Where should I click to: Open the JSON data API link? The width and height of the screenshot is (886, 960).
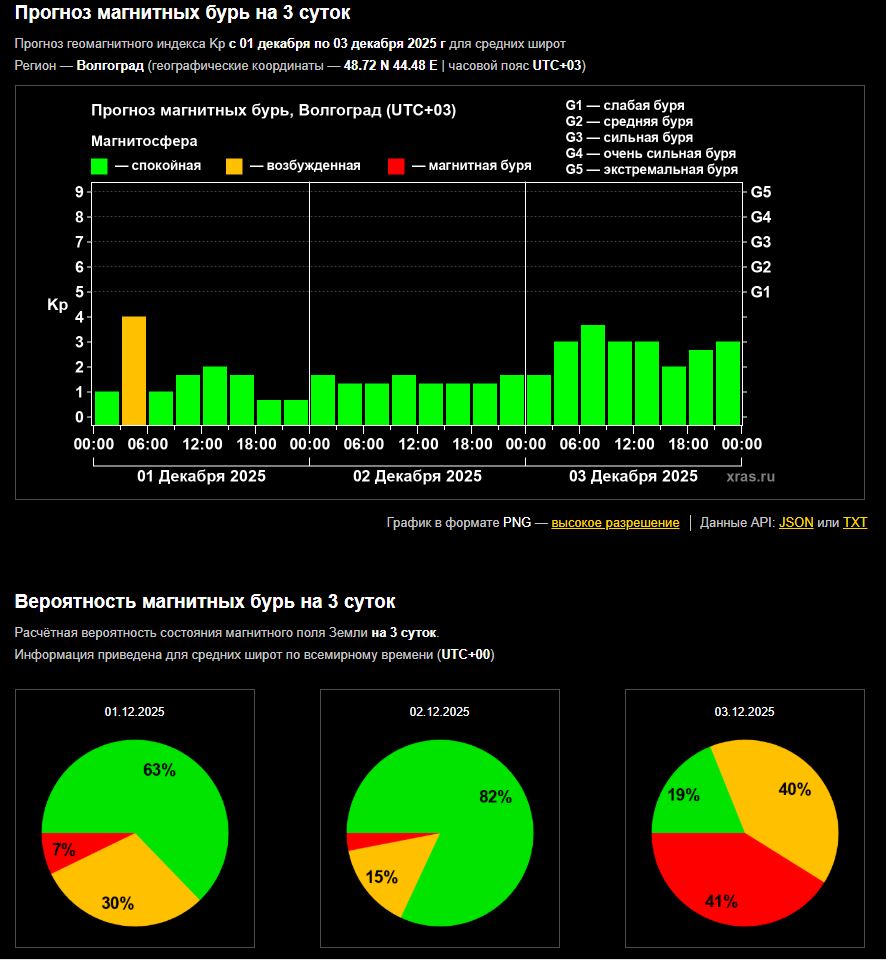[x=795, y=523]
